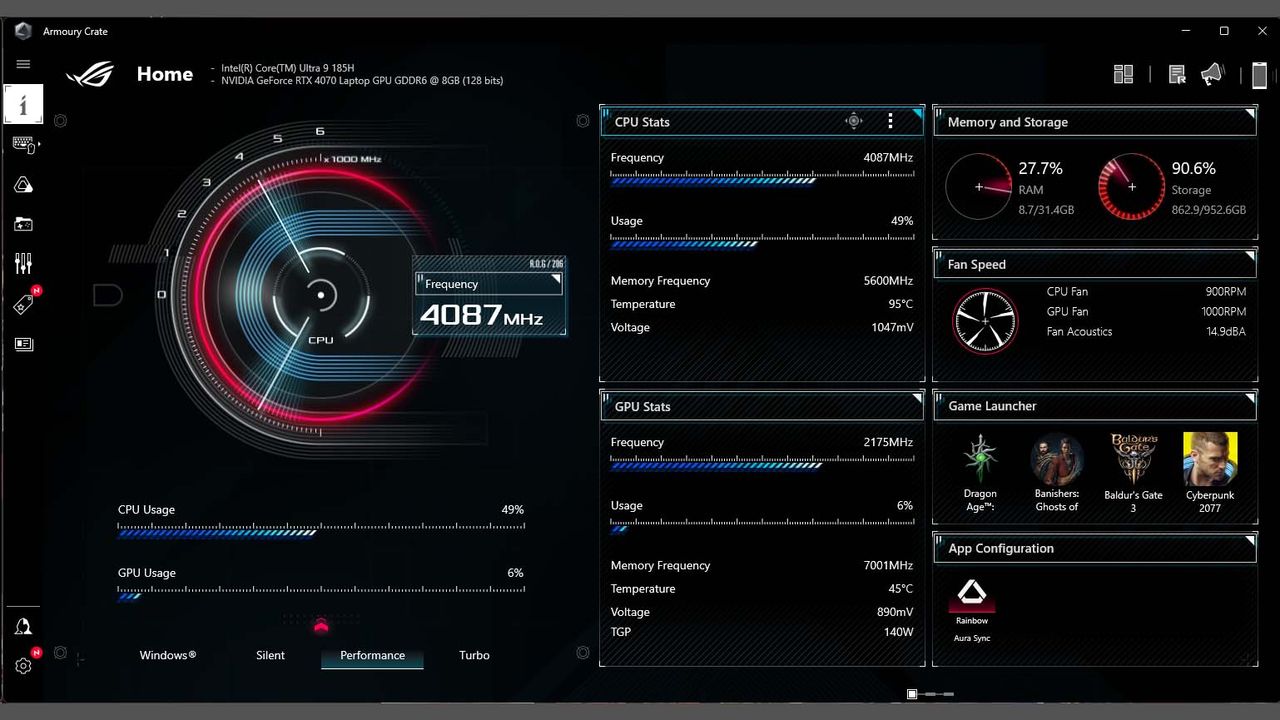The height and width of the screenshot is (720, 1280).
Task: Click the Fan Acoustics 14.9dBA value
Action: (x=1226, y=332)
